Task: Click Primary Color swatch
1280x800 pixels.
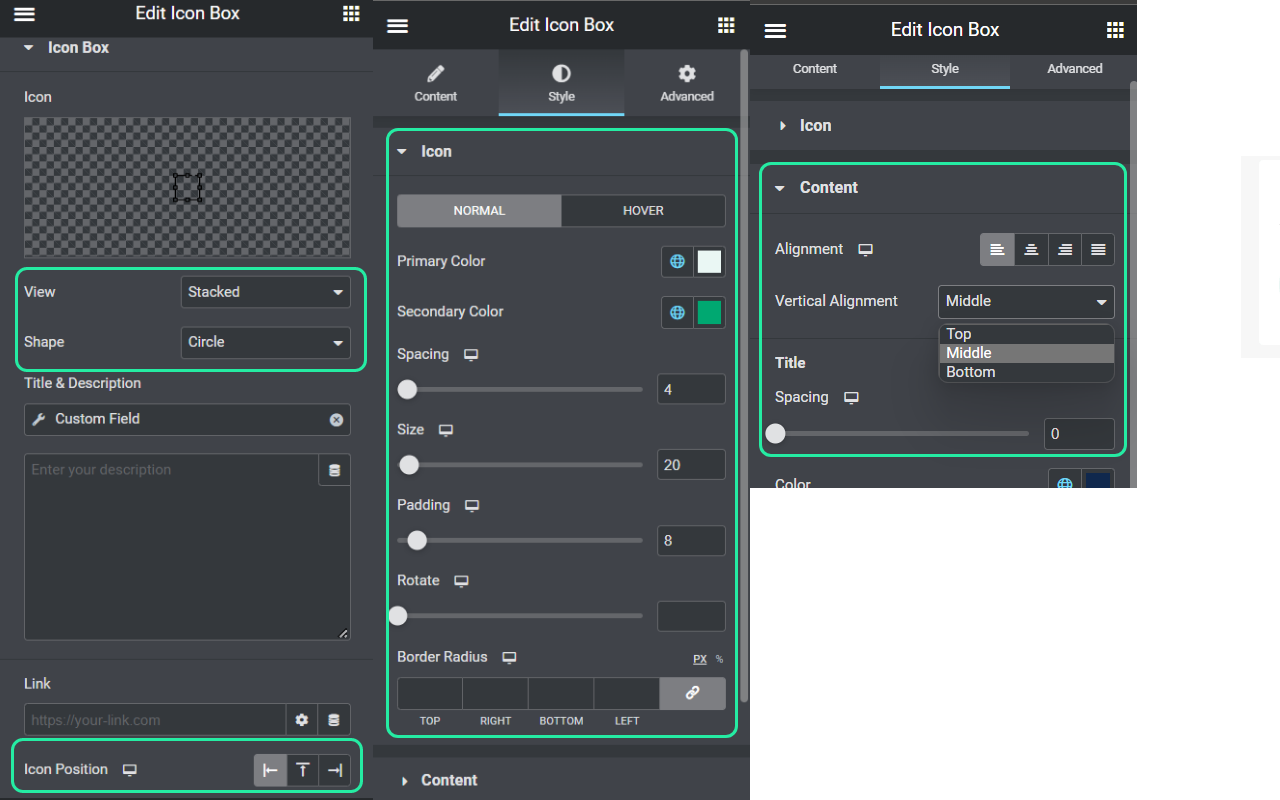Action: pyautogui.click(x=709, y=261)
